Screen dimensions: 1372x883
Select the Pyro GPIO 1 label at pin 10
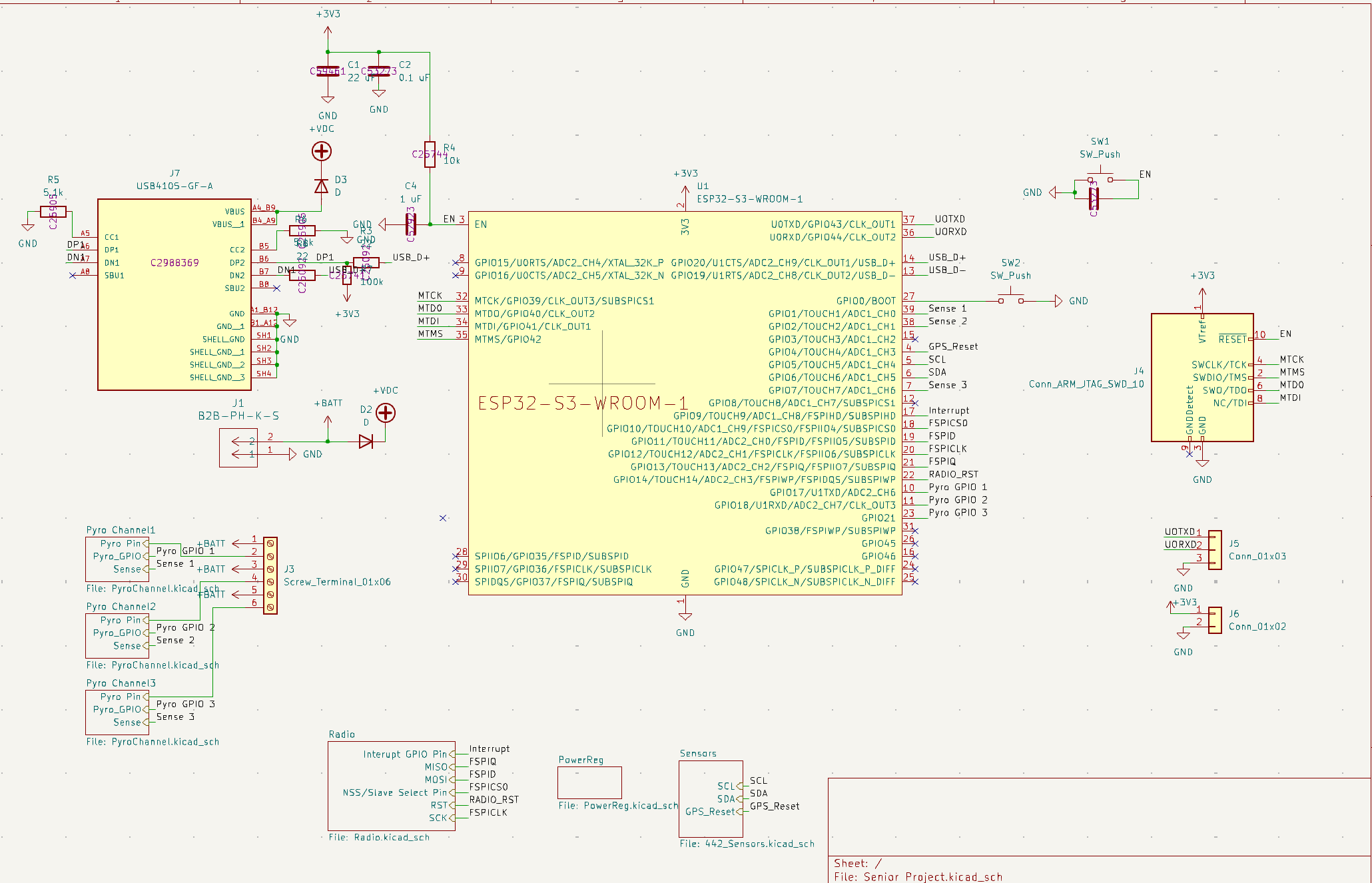tap(958, 487)
